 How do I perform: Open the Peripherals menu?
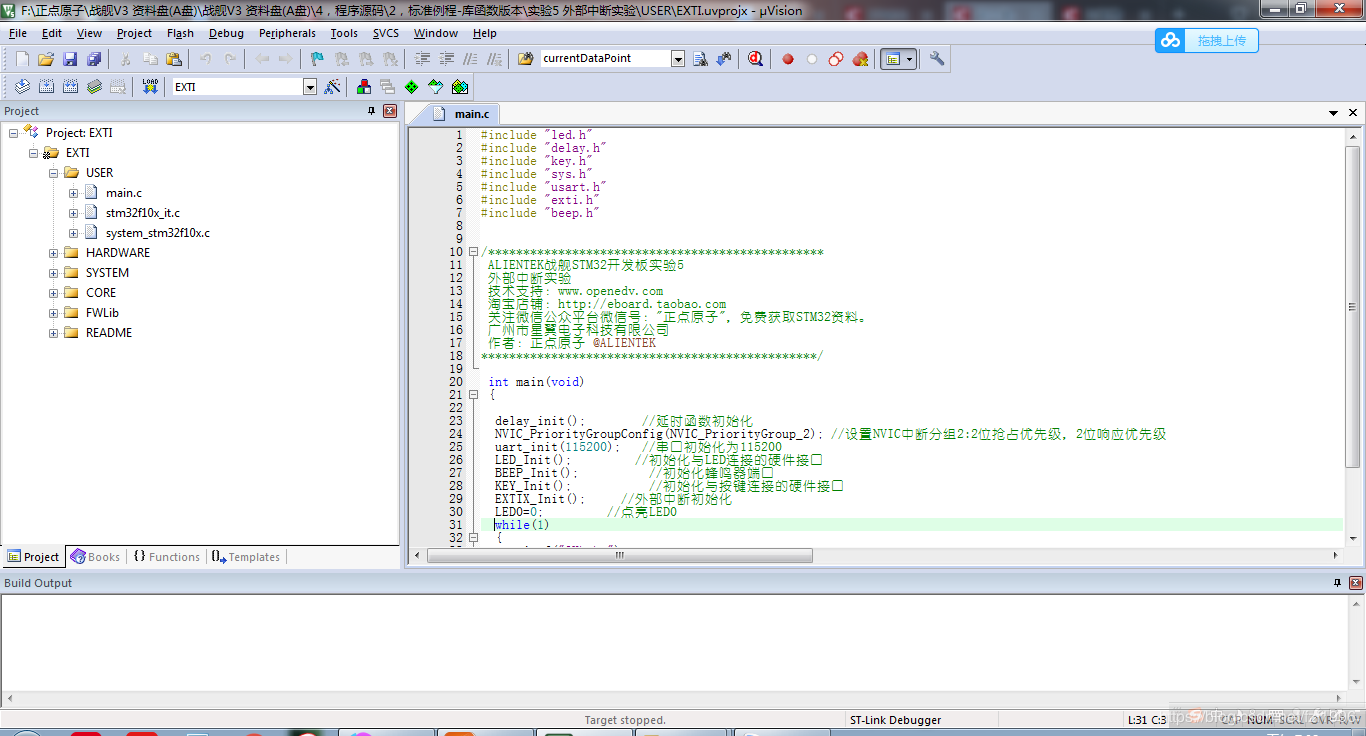(x=287, y=33)
